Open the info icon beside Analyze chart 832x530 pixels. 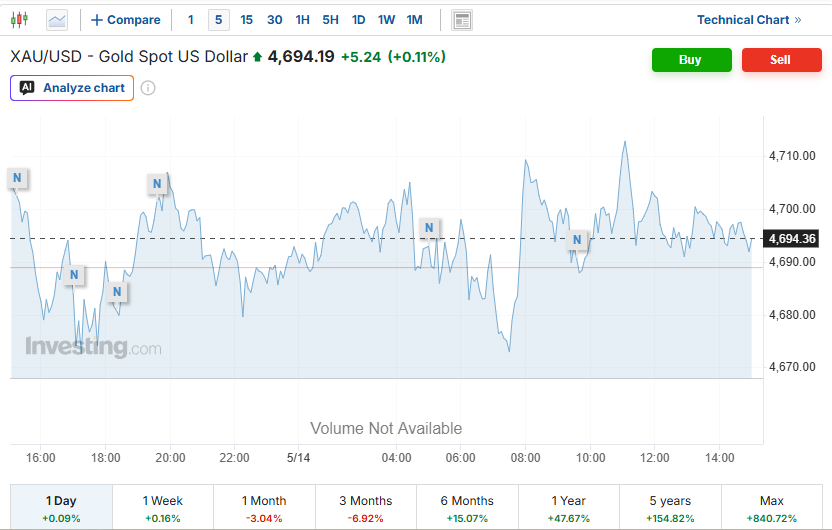click(148, 88)
